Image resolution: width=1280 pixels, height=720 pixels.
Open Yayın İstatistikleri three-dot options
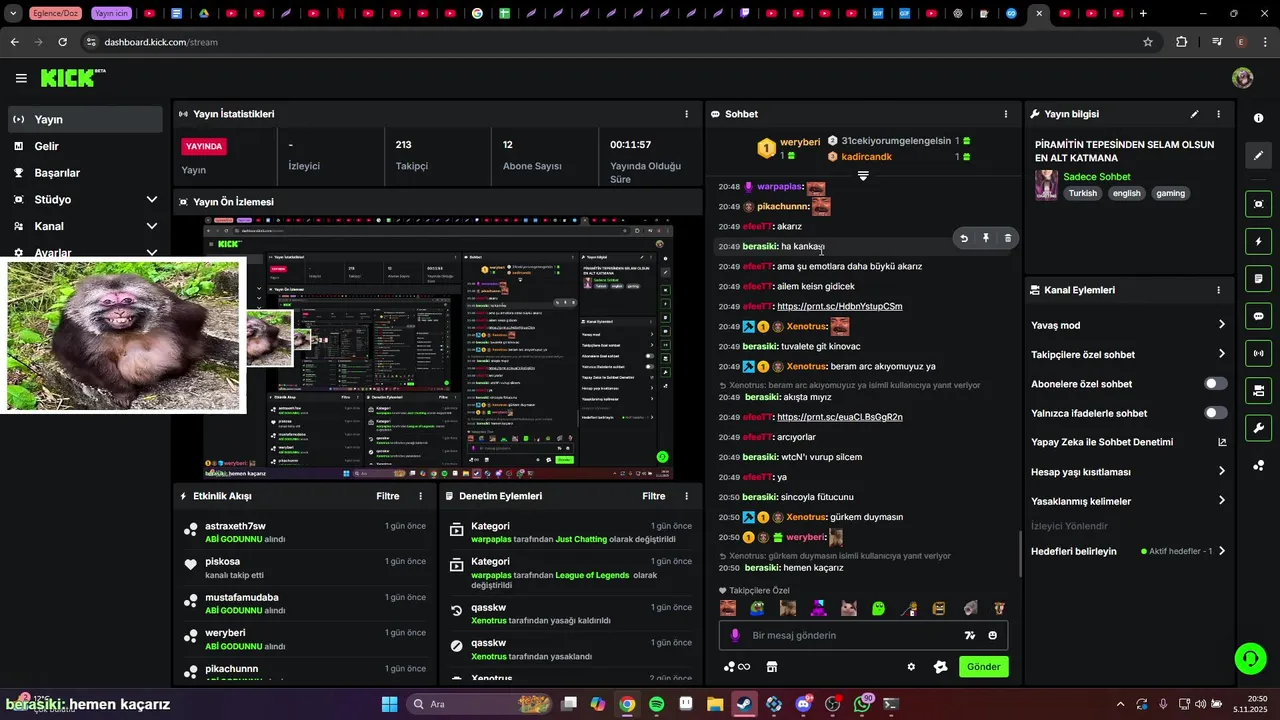[686, 114]
